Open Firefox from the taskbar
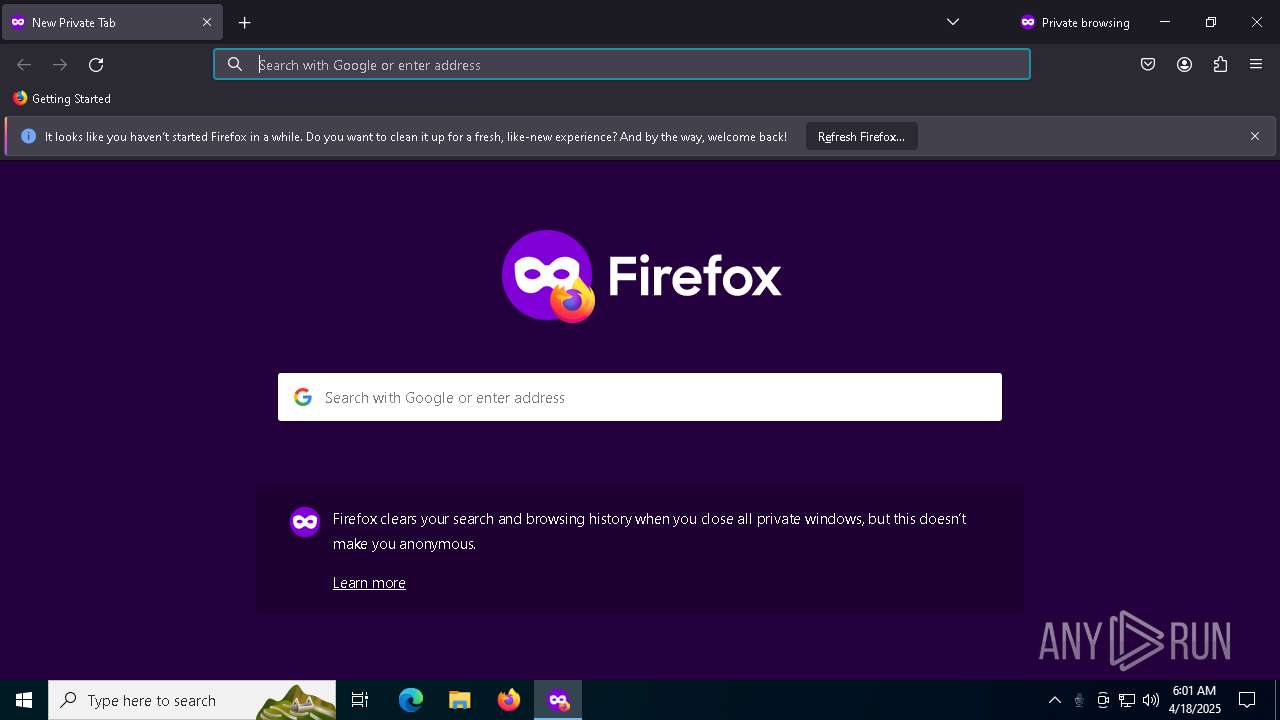Image resolution: width=1280 pixels, height=720 pixels. click(x=509, y=701)
